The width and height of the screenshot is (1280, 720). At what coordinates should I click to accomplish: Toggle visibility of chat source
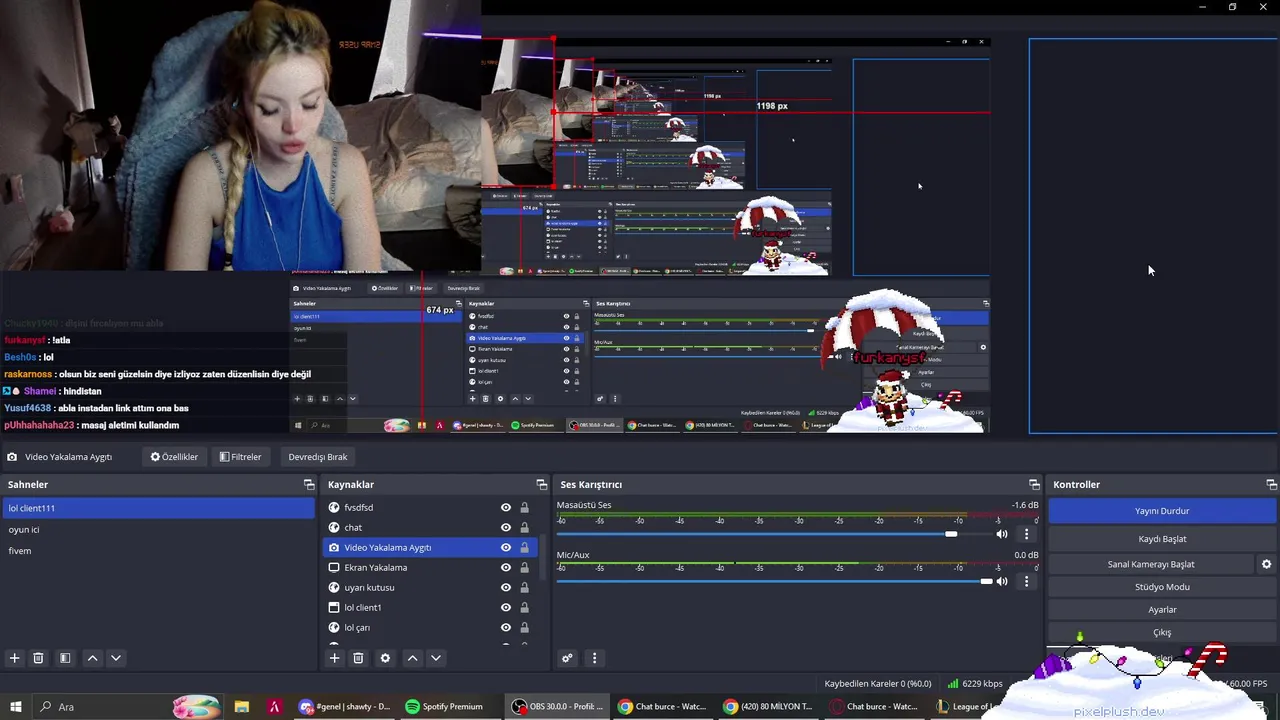point(506,528)
